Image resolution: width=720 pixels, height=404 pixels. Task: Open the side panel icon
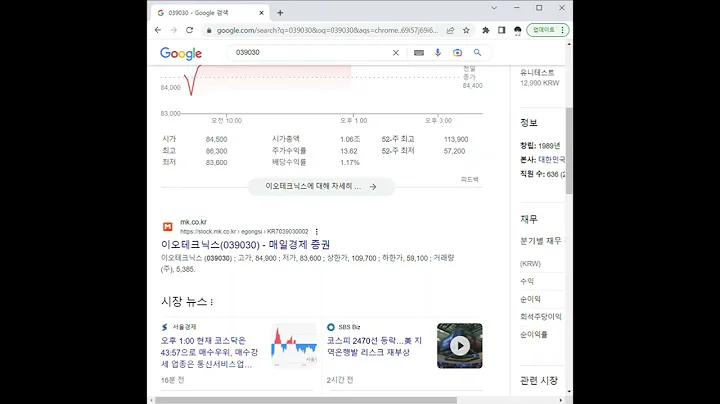501,30
